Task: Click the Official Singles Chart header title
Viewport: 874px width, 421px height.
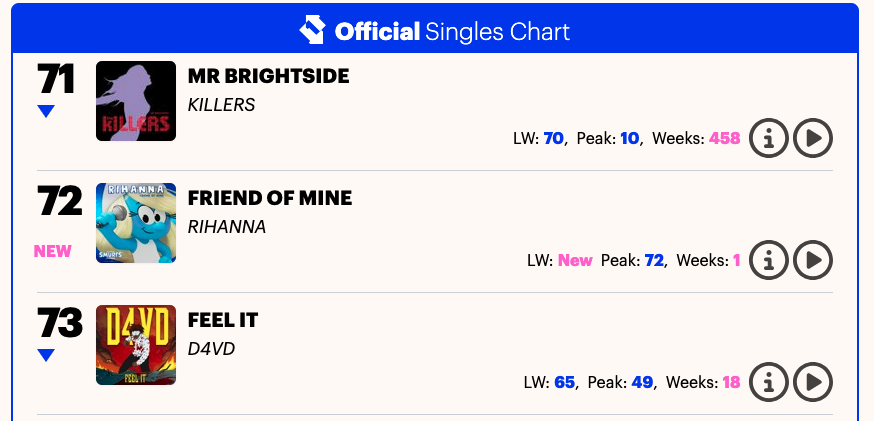Action: [452, 31]
